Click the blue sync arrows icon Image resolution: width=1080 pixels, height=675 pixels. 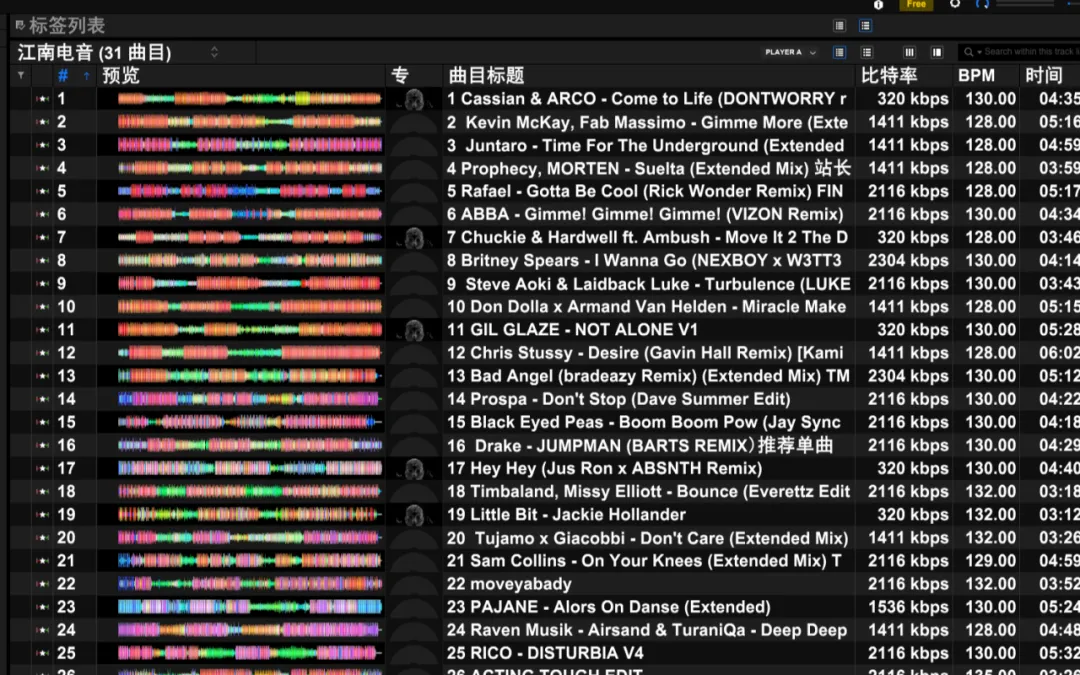982,4
